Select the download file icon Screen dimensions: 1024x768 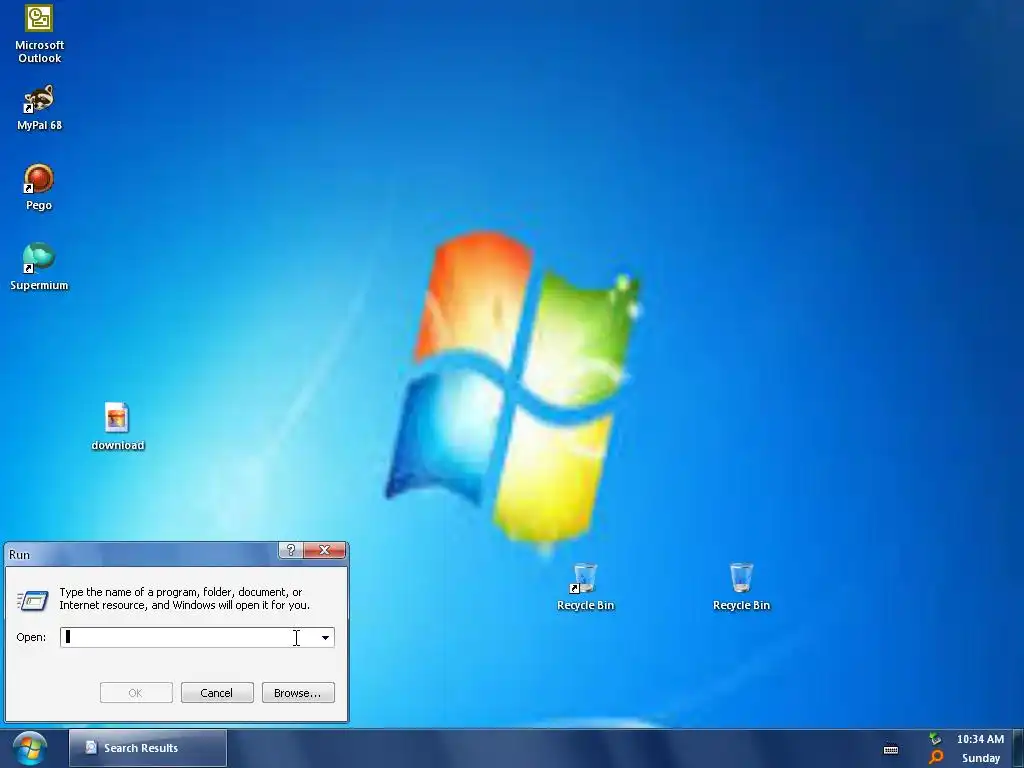pos(117,427)
